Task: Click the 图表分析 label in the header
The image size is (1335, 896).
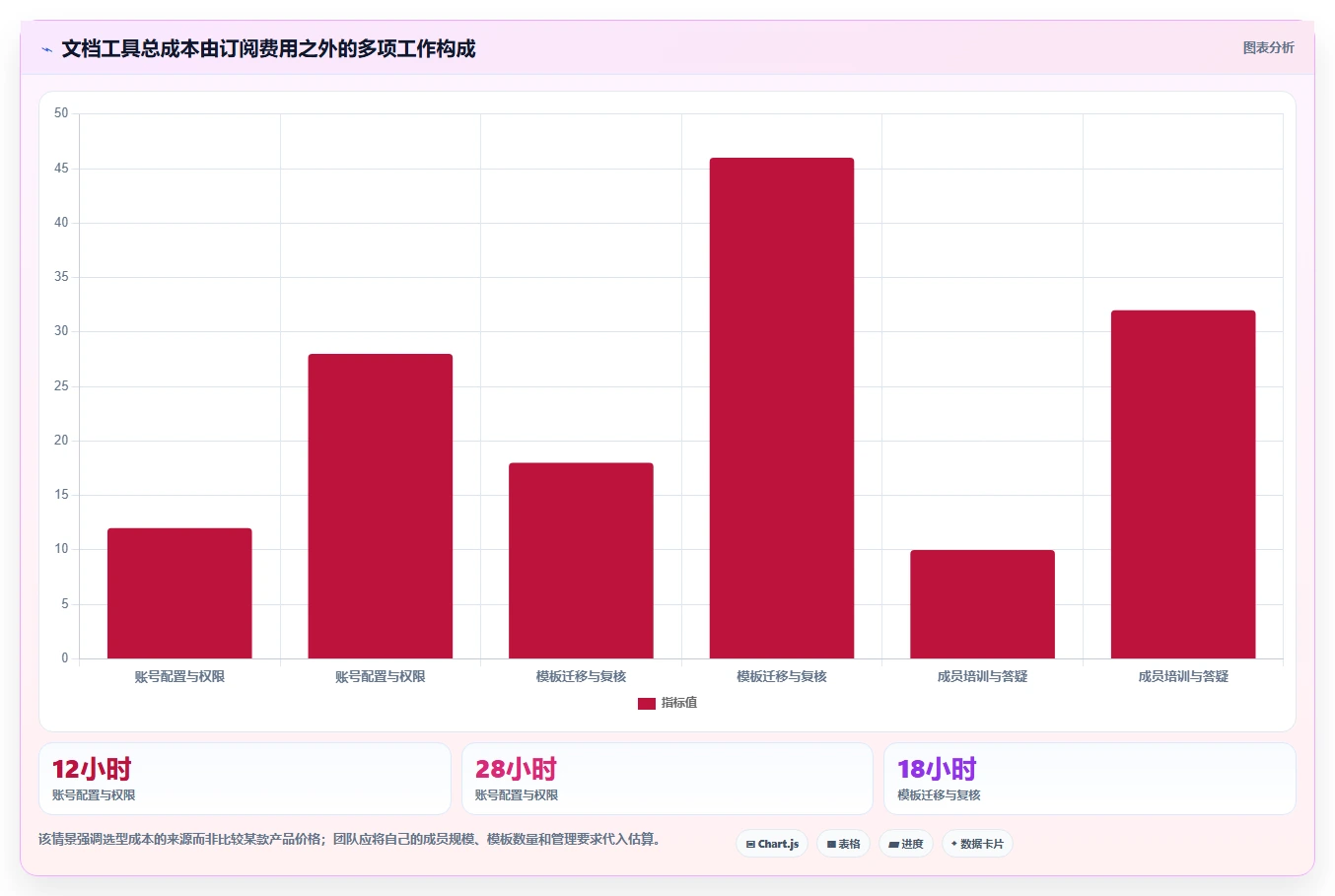Action: coord(1268,47)
